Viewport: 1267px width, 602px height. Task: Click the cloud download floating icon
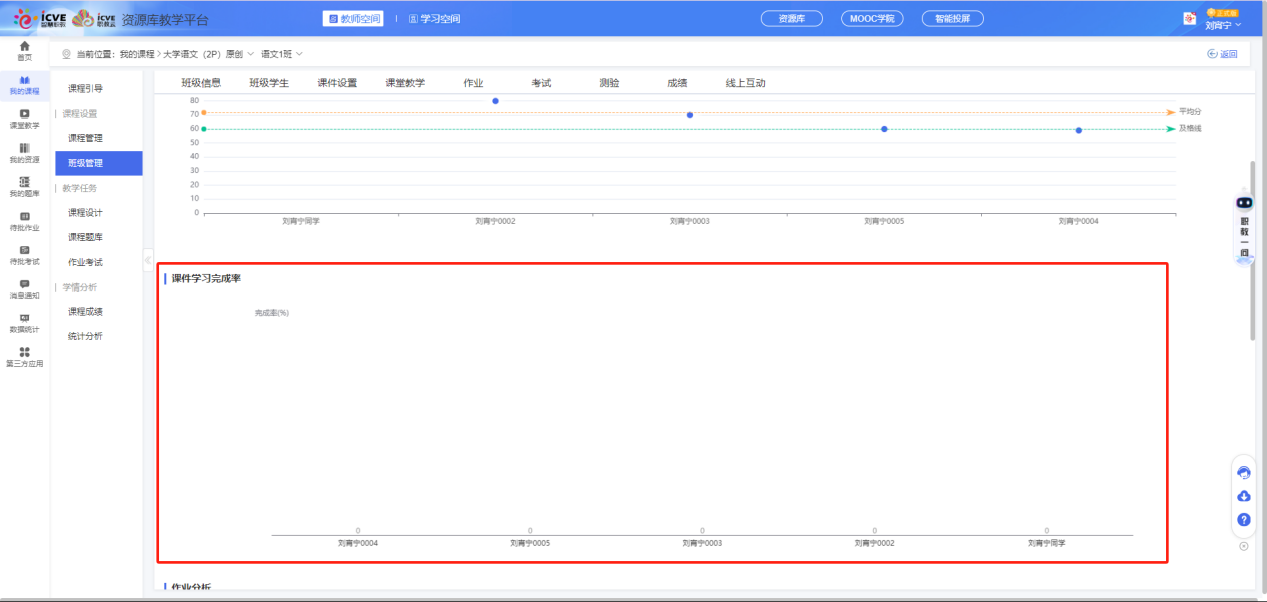(1244, 496)
